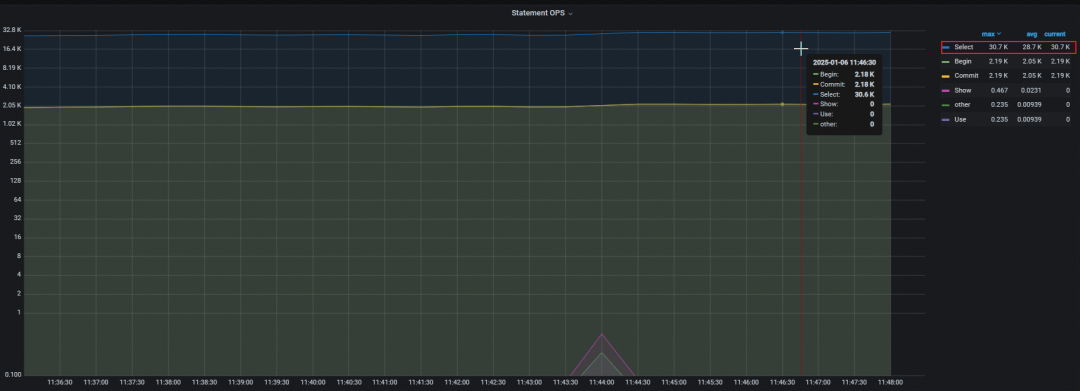Click the Commit series data point at 11:46:30

[x=782, y=104]
